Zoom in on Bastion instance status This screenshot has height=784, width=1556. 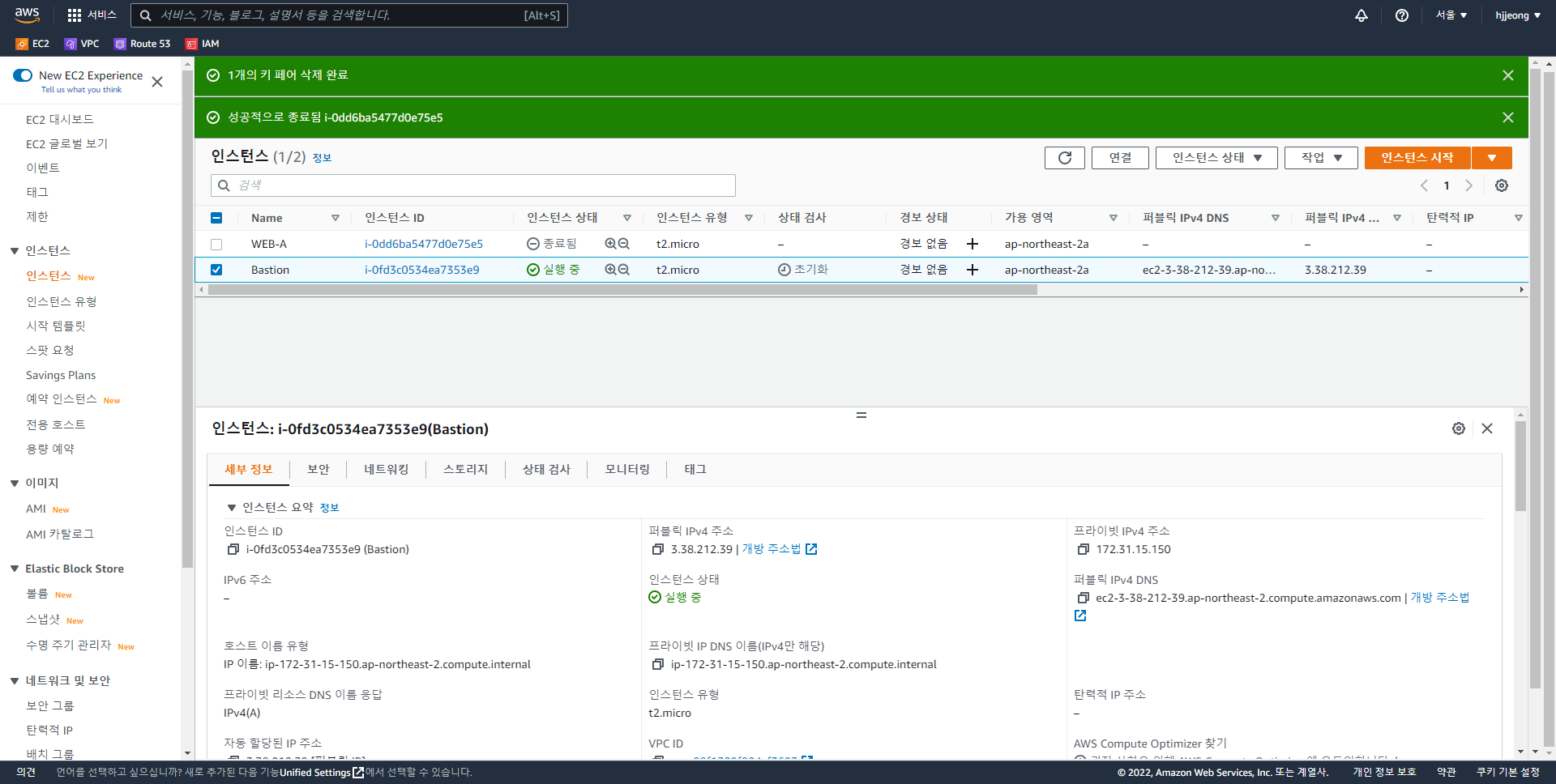tap(611, 270)
